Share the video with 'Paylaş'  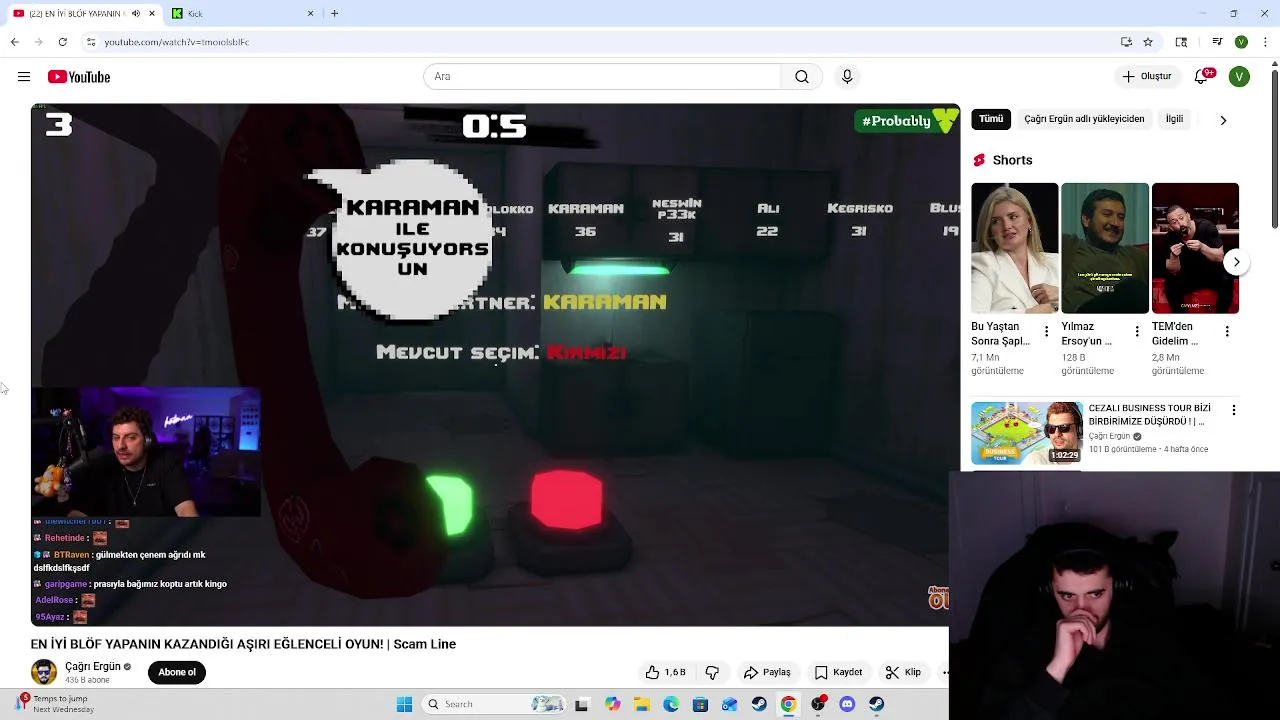[768, 672]
